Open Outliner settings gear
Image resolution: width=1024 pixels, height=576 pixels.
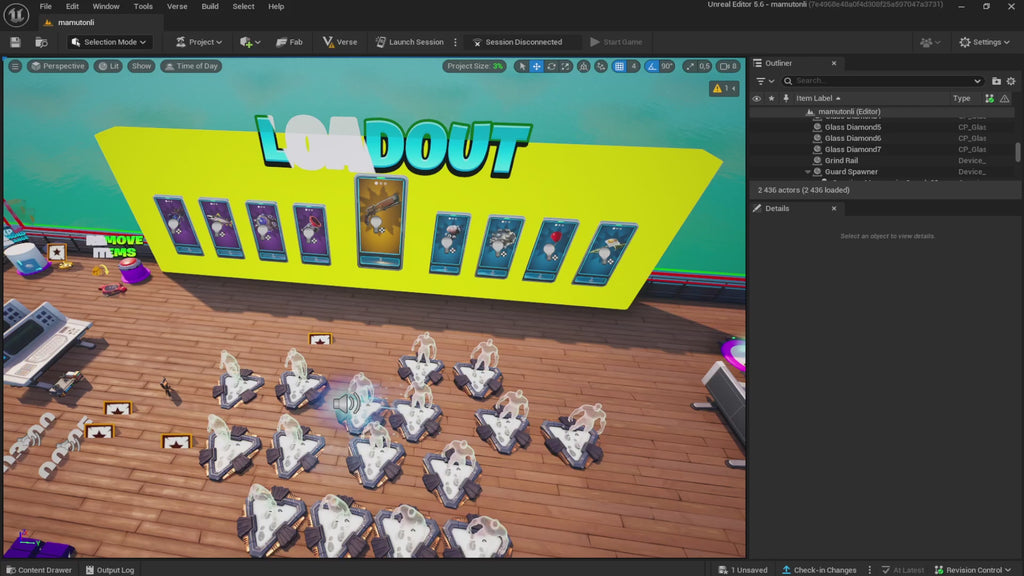1011,81
